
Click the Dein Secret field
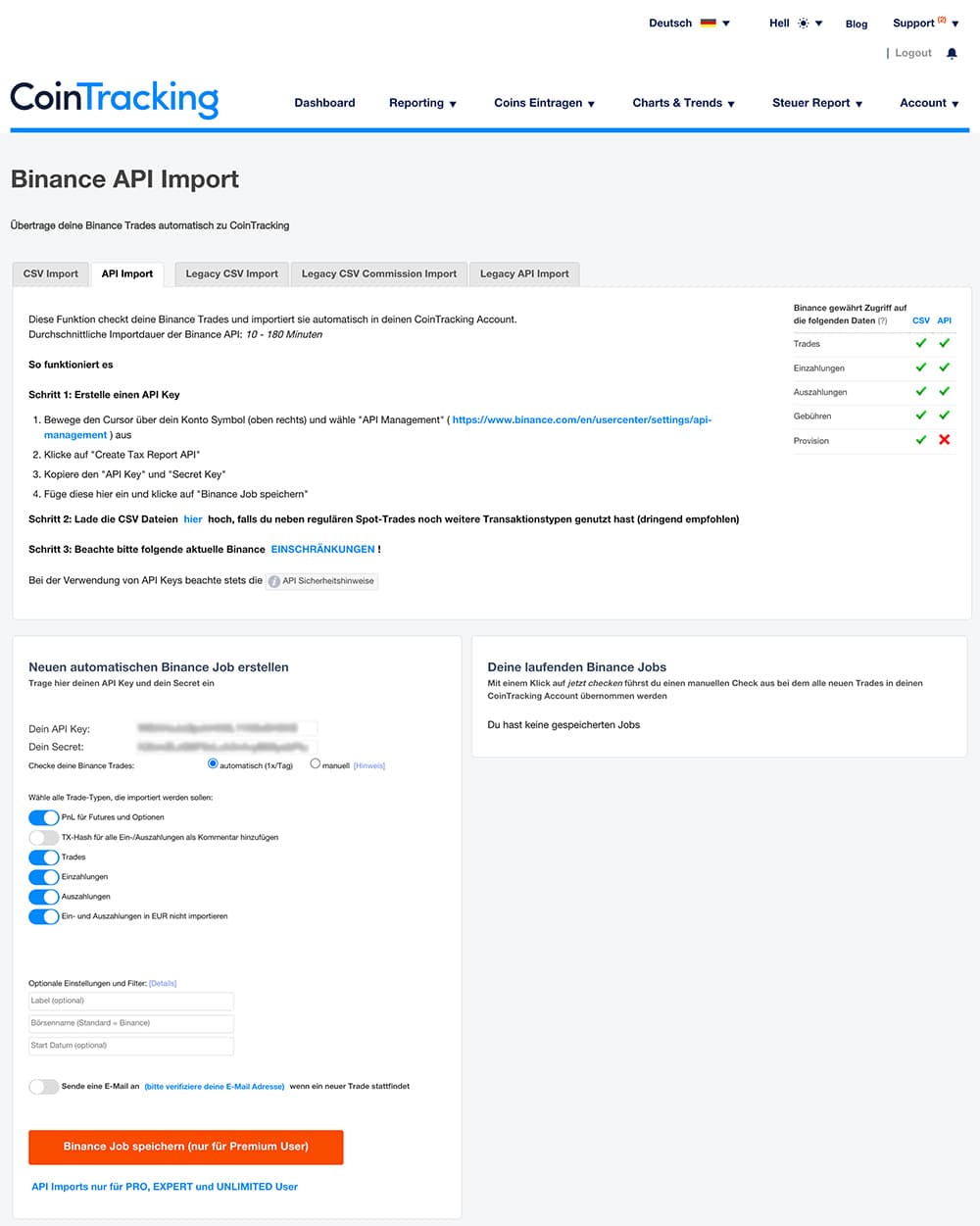point(226,747)
